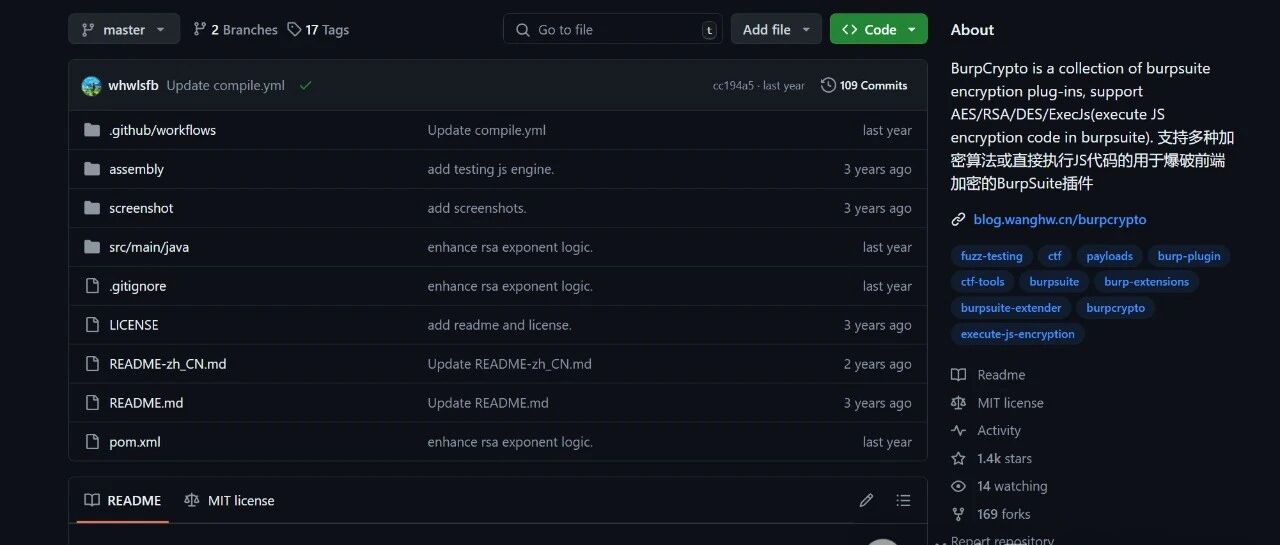This screenshot has width=1280, height=545.
Task: Click file icon beside LICENSE
Action: pos(92,325)
